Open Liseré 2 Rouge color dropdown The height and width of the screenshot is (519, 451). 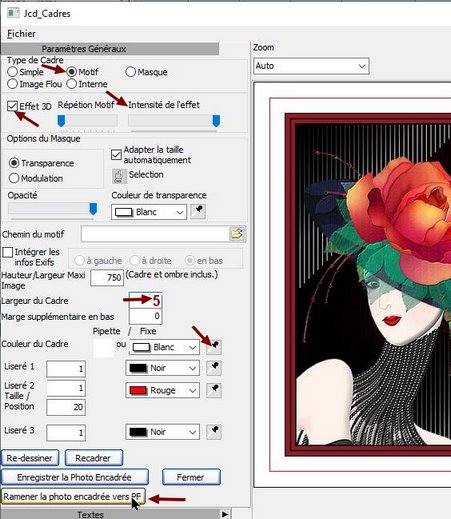click(x=163, y=390)
